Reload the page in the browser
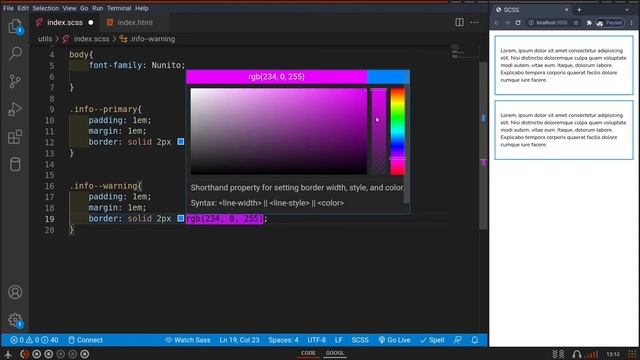 [x=518, y=22]
